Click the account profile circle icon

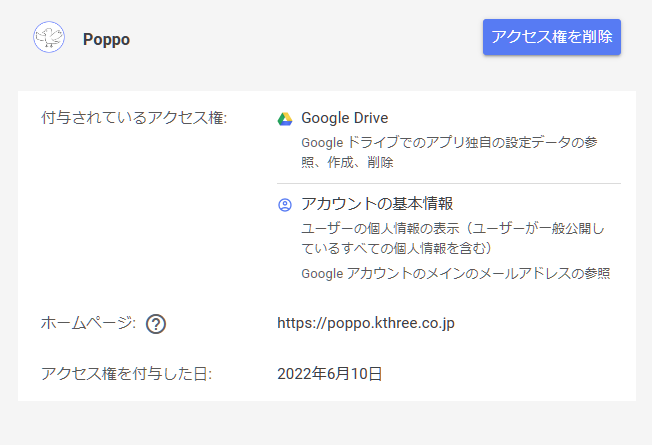tap(285, 205)
